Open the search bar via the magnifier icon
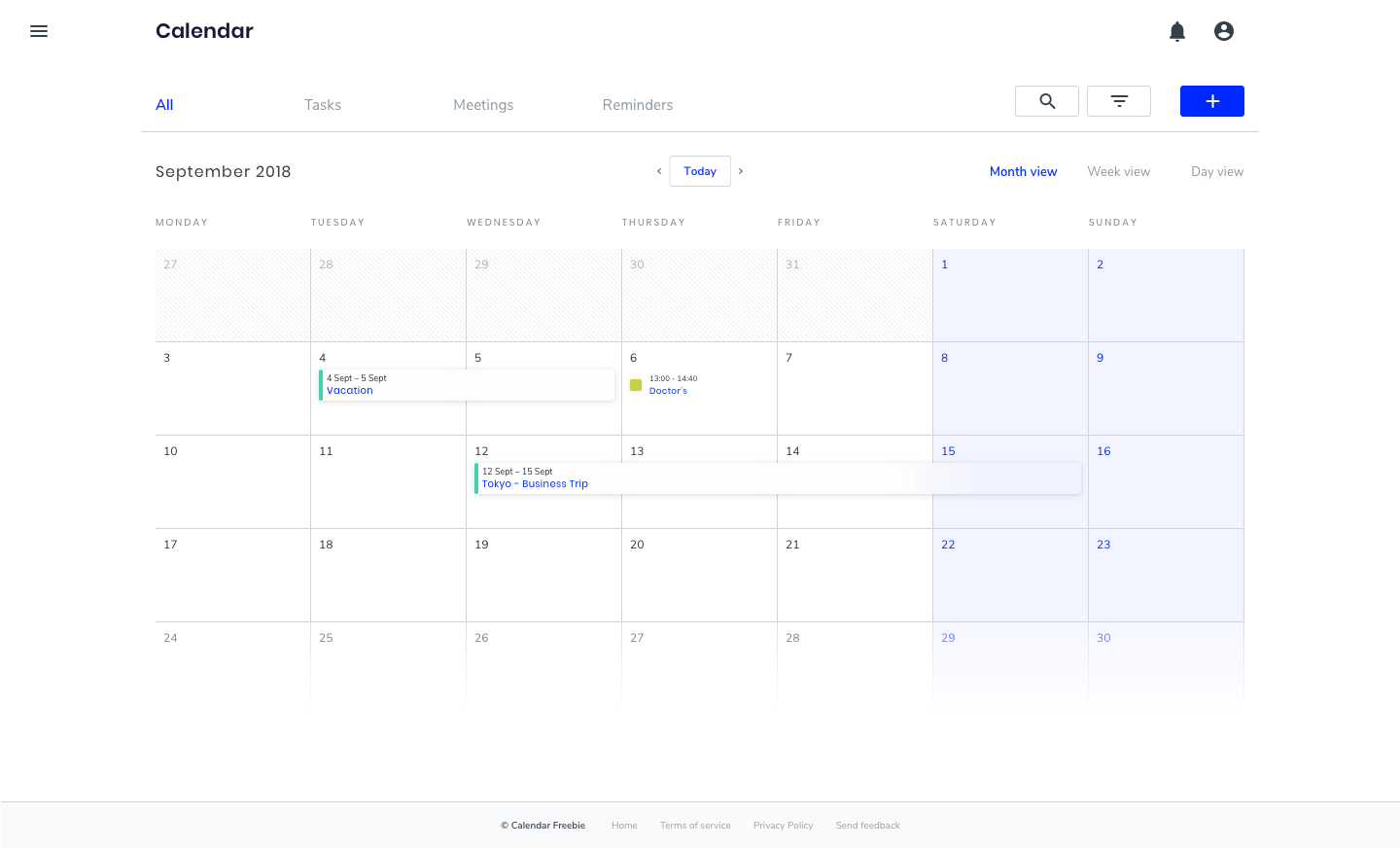This screenshot has width=1400, height=848. (x=1046, y=100)
